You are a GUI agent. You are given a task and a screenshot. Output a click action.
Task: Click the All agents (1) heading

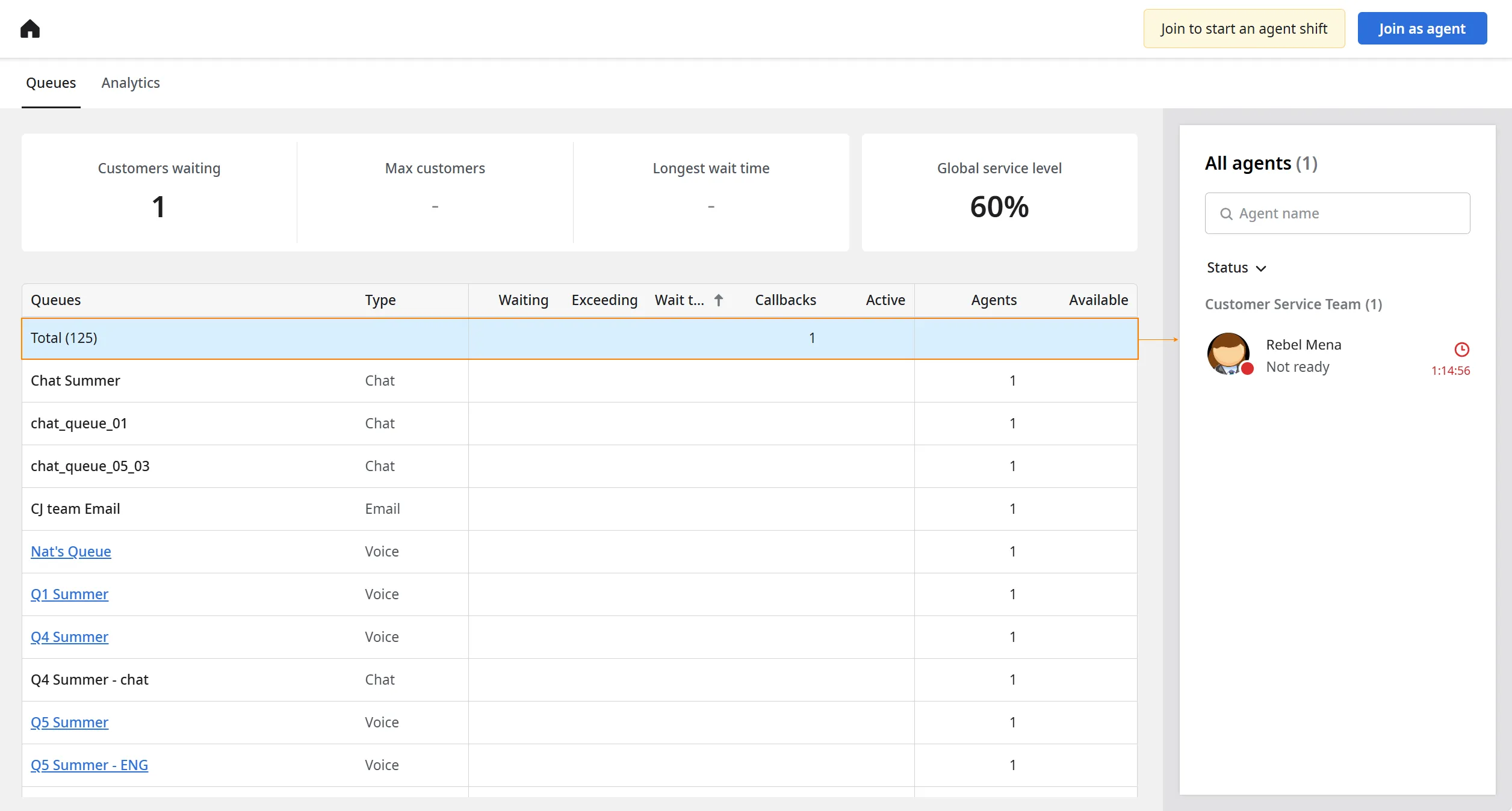[1261, 163]
